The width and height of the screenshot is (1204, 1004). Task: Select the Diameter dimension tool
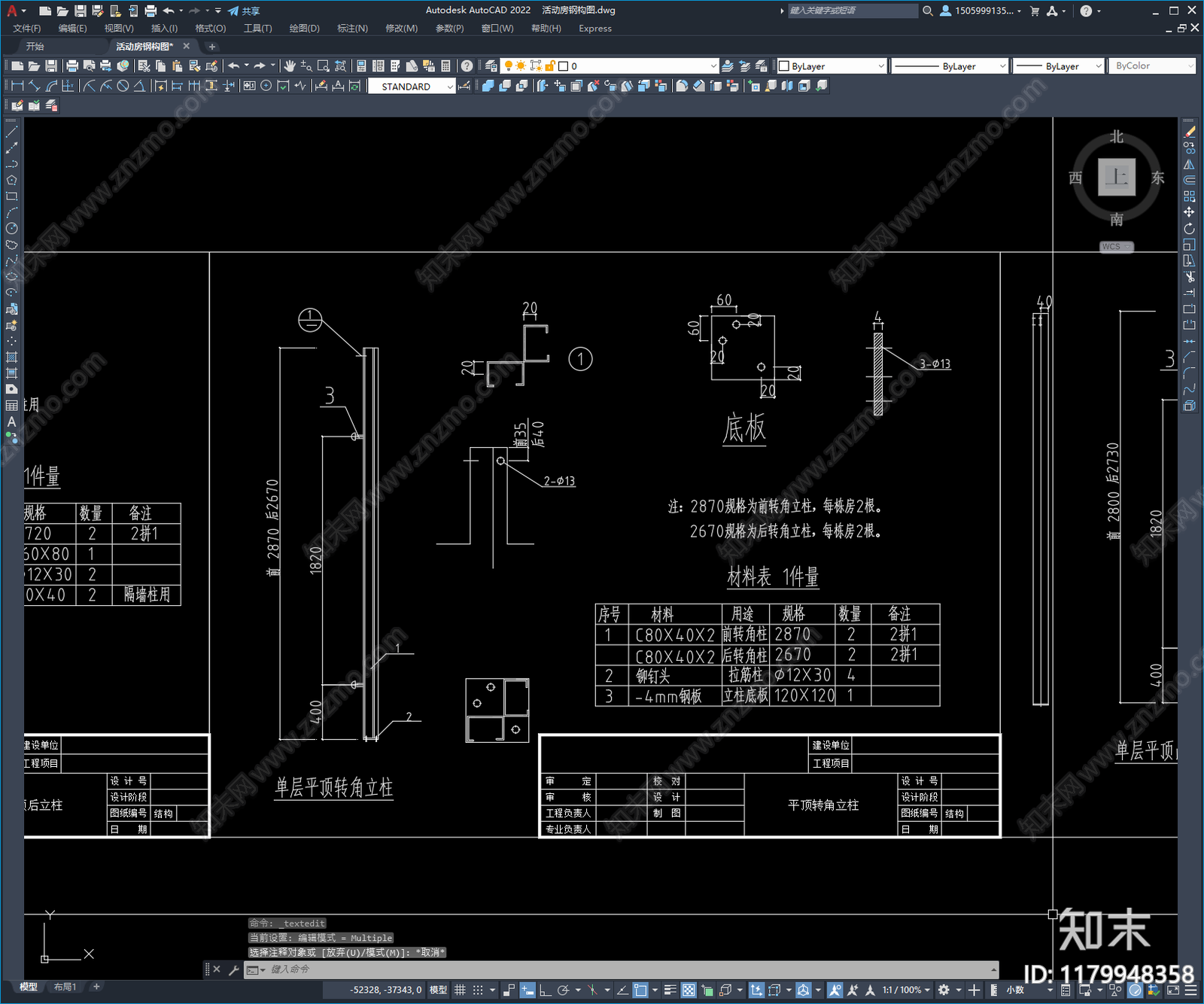(123, 86)
